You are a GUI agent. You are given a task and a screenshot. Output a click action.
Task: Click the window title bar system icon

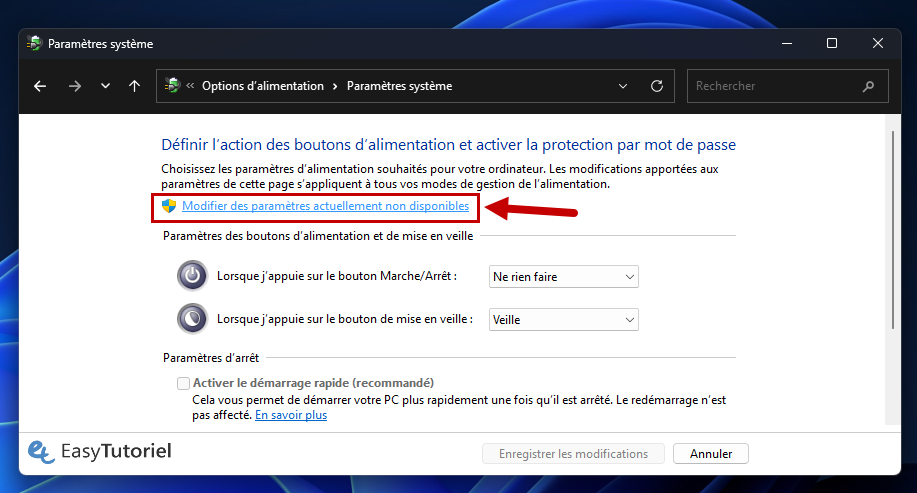(x=35, y=43)
